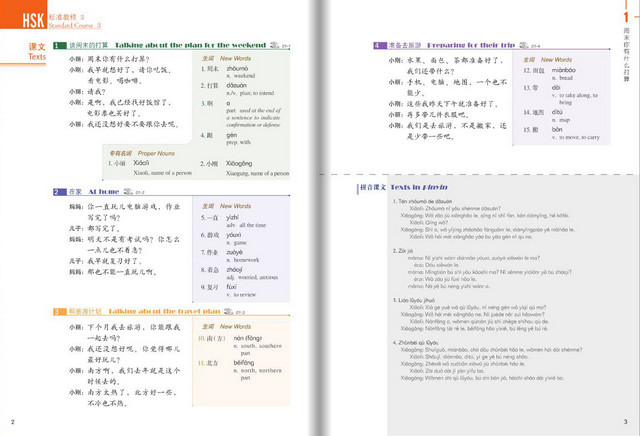This screenshot has height=436, width=640.
Task: Click the orange chapter number 1 at top right
Action: (x=626, y=17)
